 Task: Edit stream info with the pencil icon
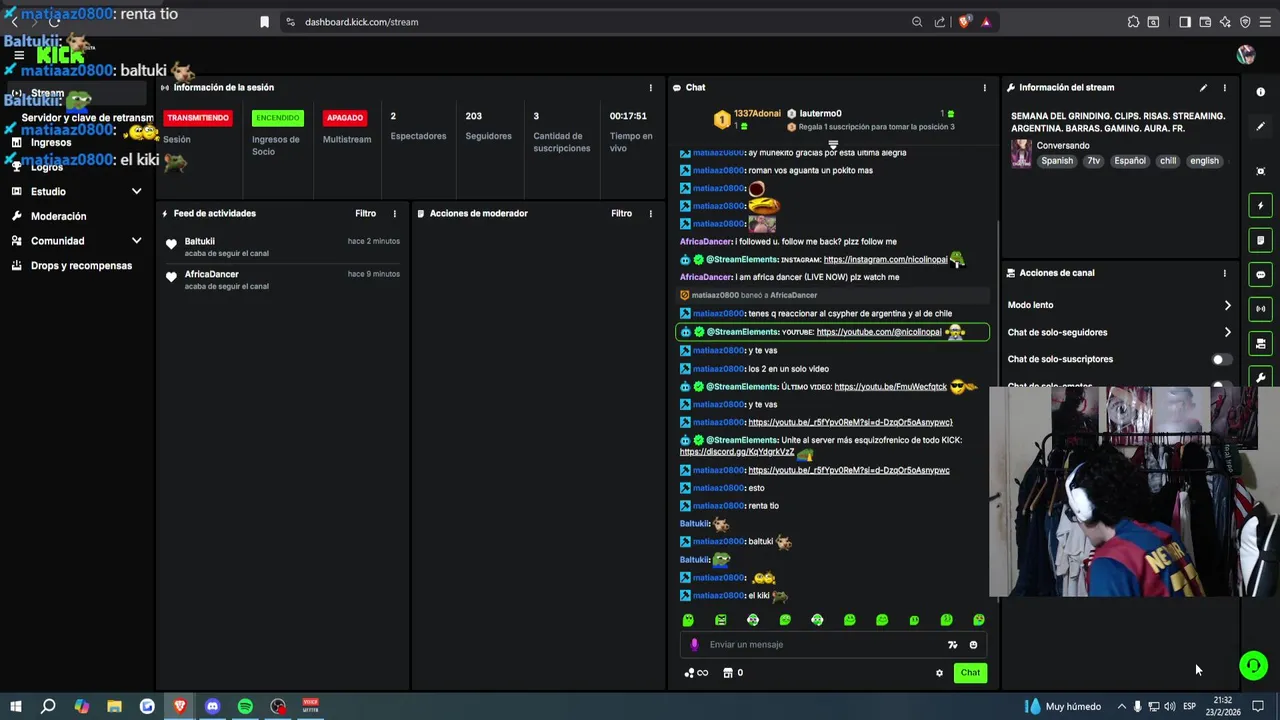click(1203, 88)
